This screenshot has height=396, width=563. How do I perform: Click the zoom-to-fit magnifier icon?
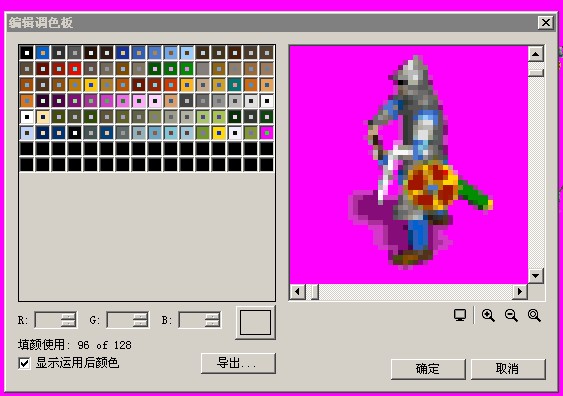(534, 316)
